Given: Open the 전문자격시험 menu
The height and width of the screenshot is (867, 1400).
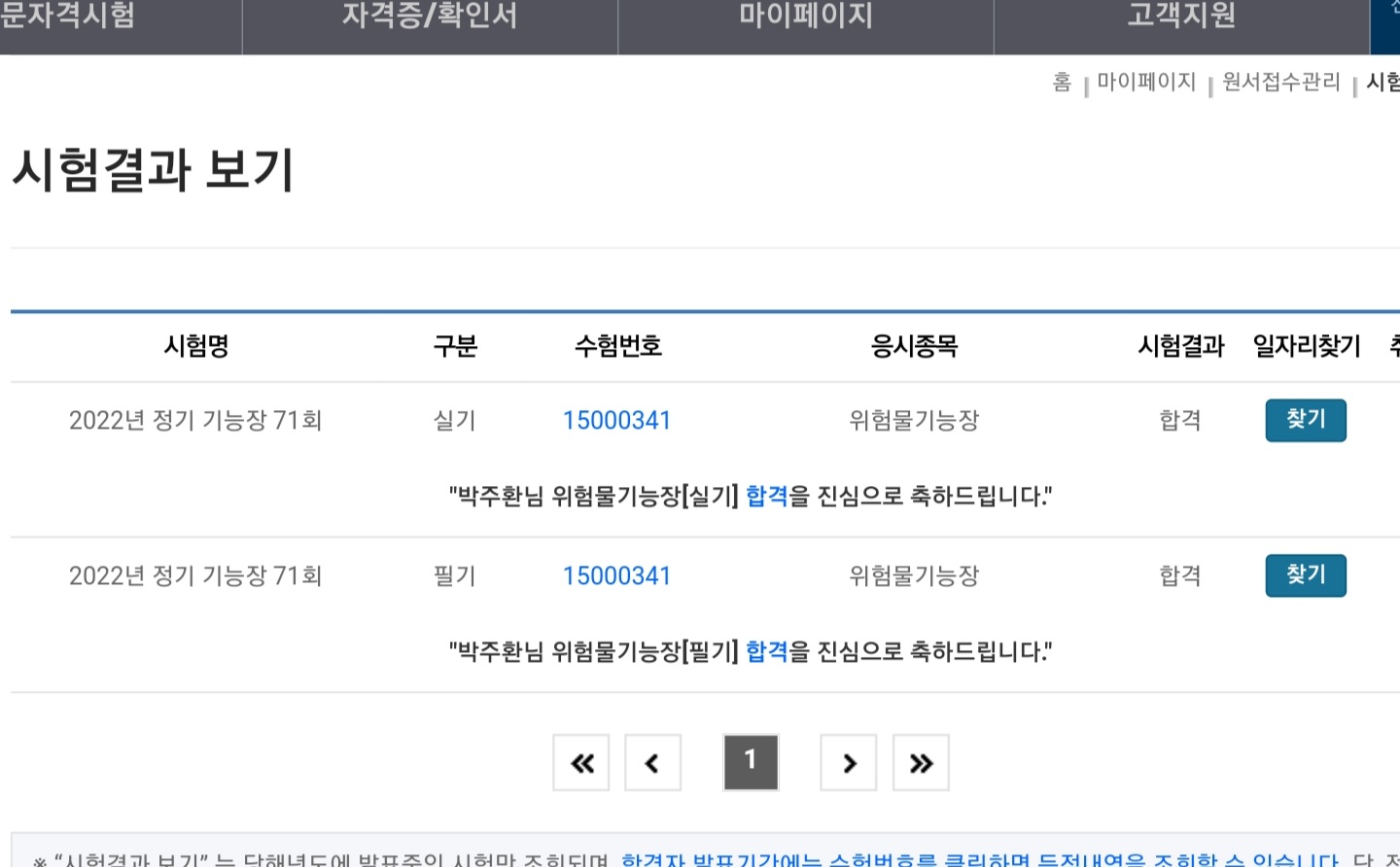Looking at the screenshot, I should click(x=68, y=17).
